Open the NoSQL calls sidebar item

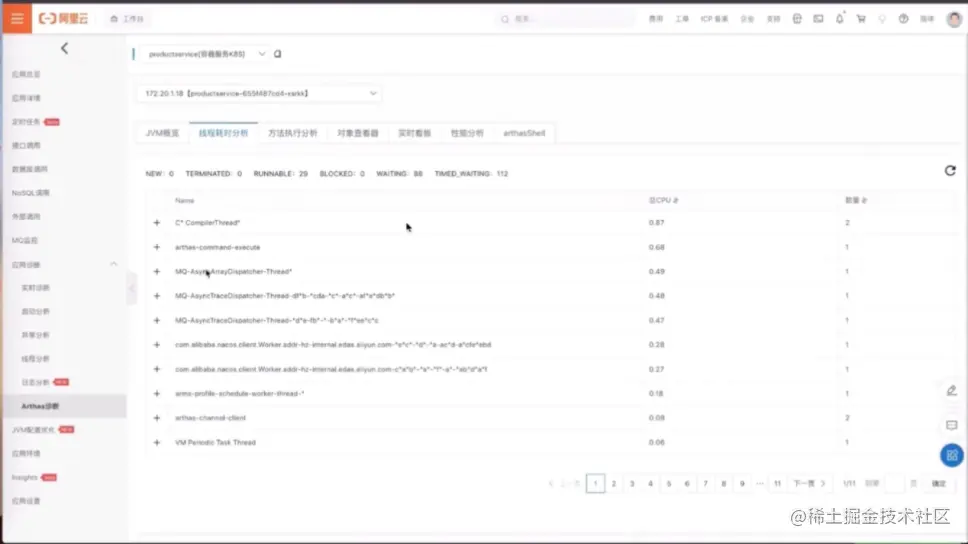(x=30, y=193)
